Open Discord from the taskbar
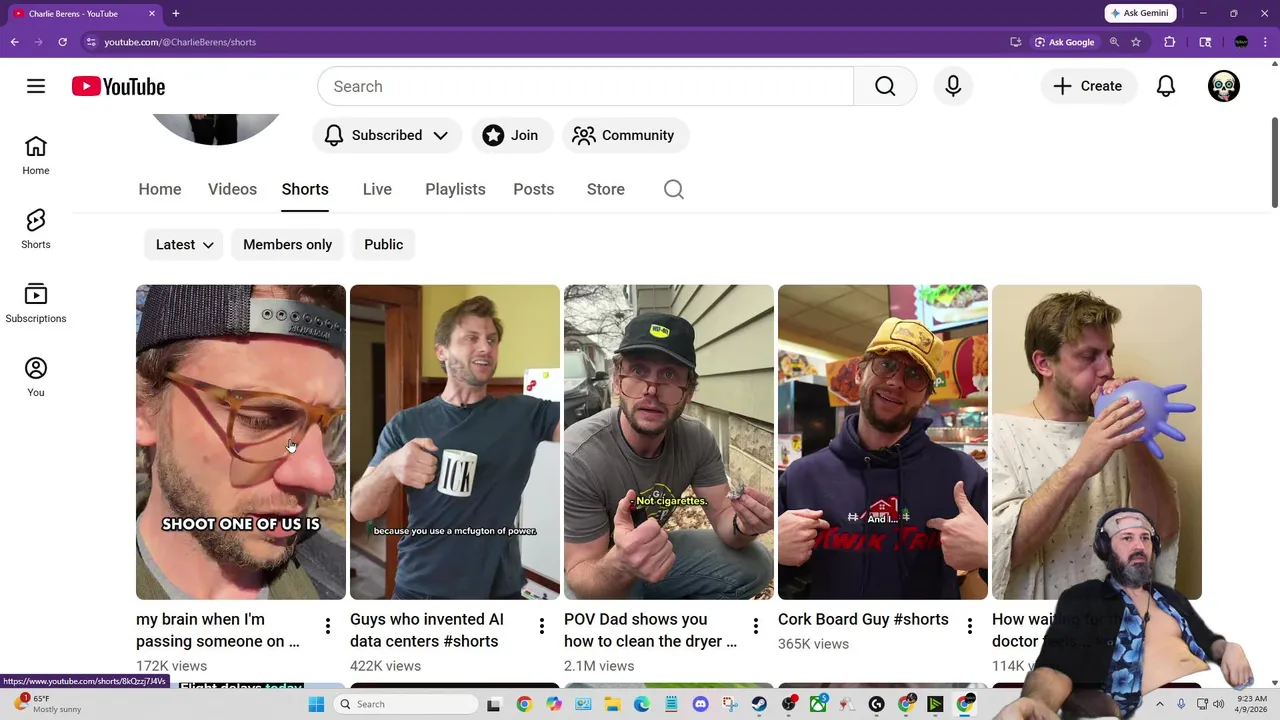The image size is (1280, 720). point(700,704)
